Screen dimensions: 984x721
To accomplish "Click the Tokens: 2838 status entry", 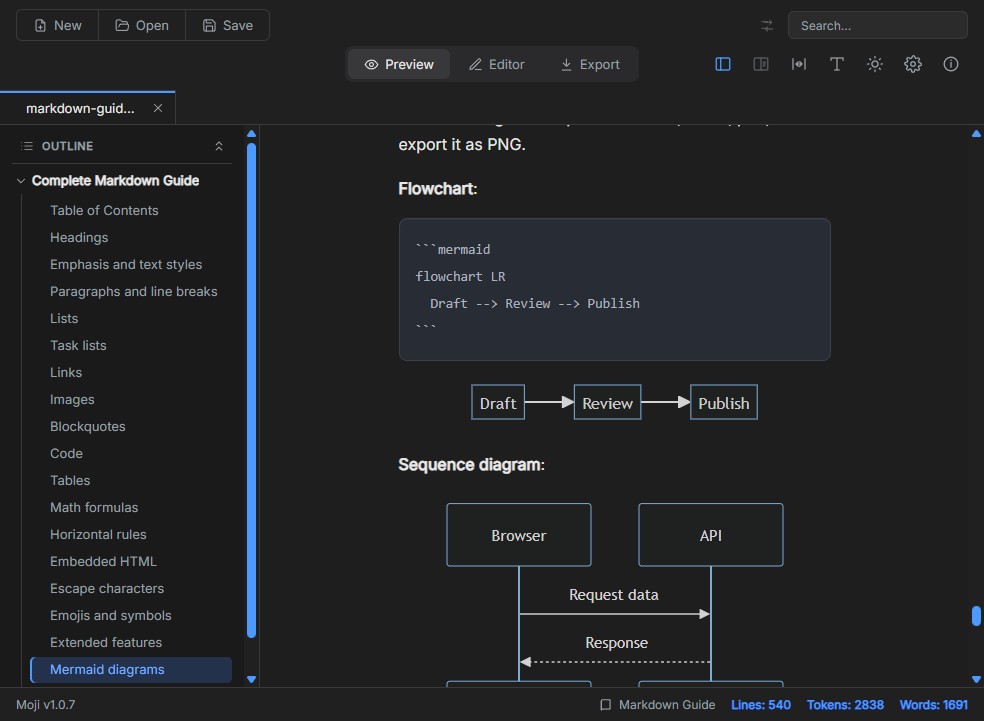I will 845,705.
